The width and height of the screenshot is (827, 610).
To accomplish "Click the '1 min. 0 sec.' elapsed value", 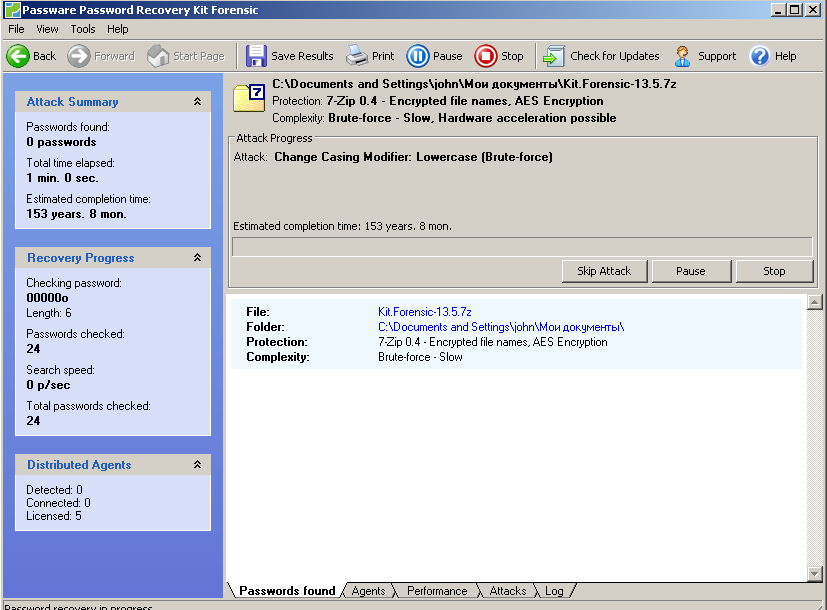I will 62,178.
